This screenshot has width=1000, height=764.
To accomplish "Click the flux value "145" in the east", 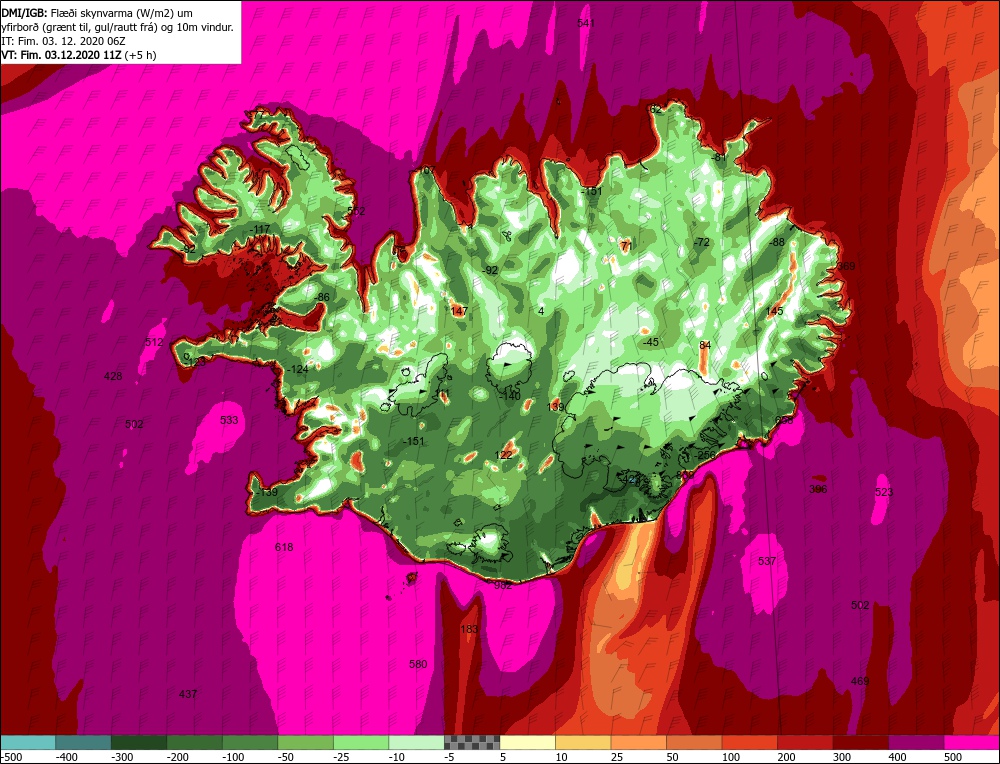I will click(x=774, y=311).
